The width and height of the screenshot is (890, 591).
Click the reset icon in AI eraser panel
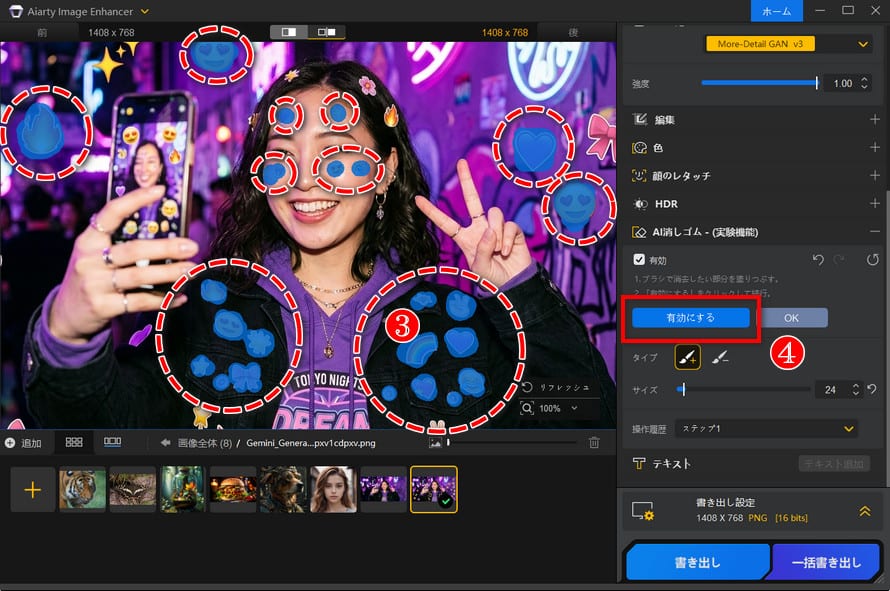(870, 260)
